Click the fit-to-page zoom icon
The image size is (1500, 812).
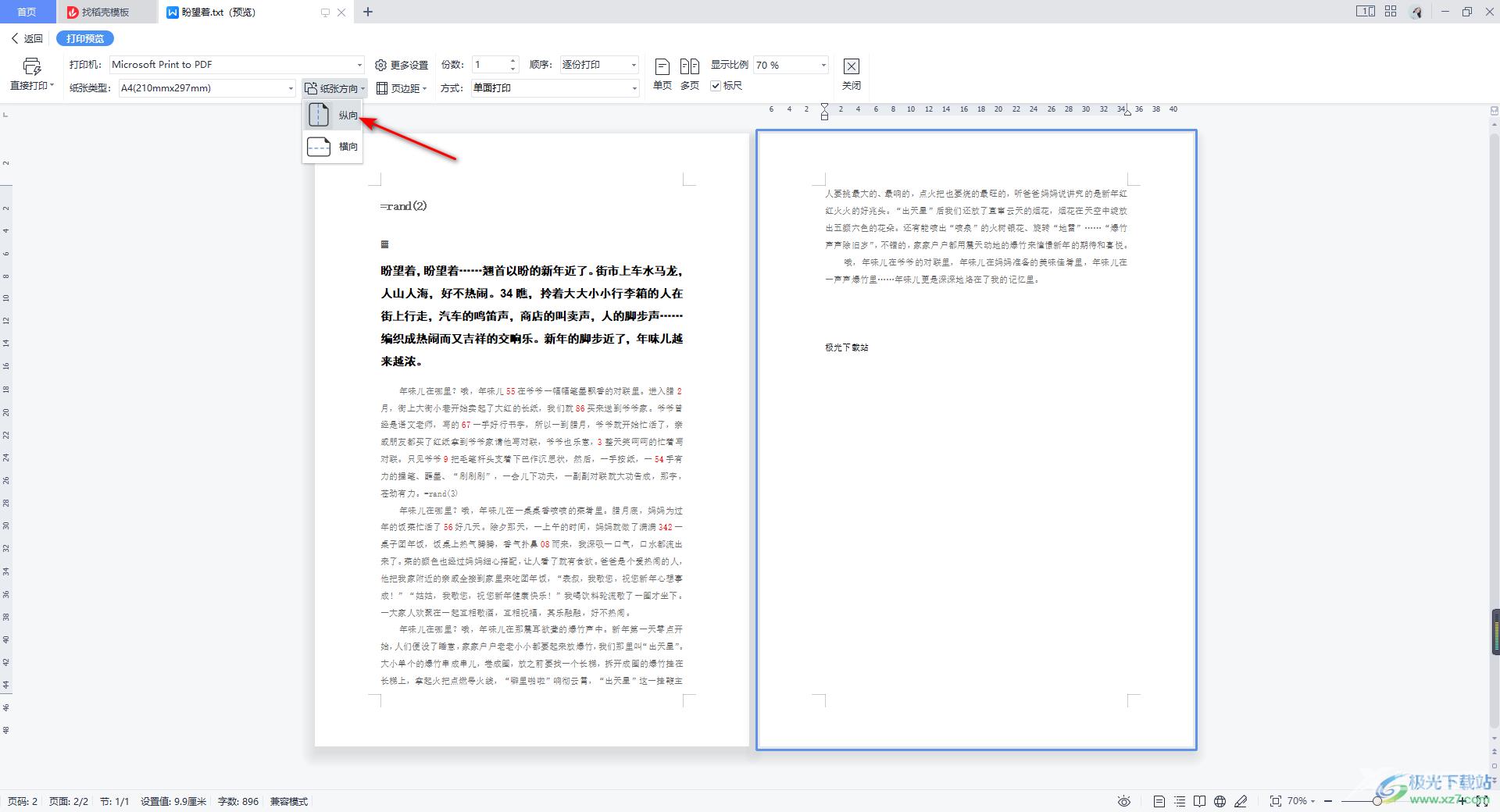click(1275, 801)
